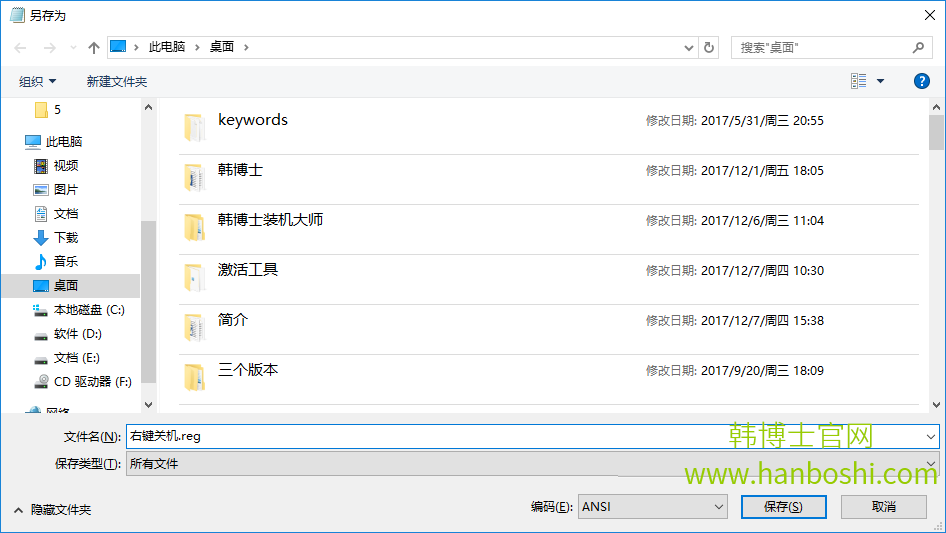
Task: Click the refresh icon beside address bar
Action: tap(709, 47)
